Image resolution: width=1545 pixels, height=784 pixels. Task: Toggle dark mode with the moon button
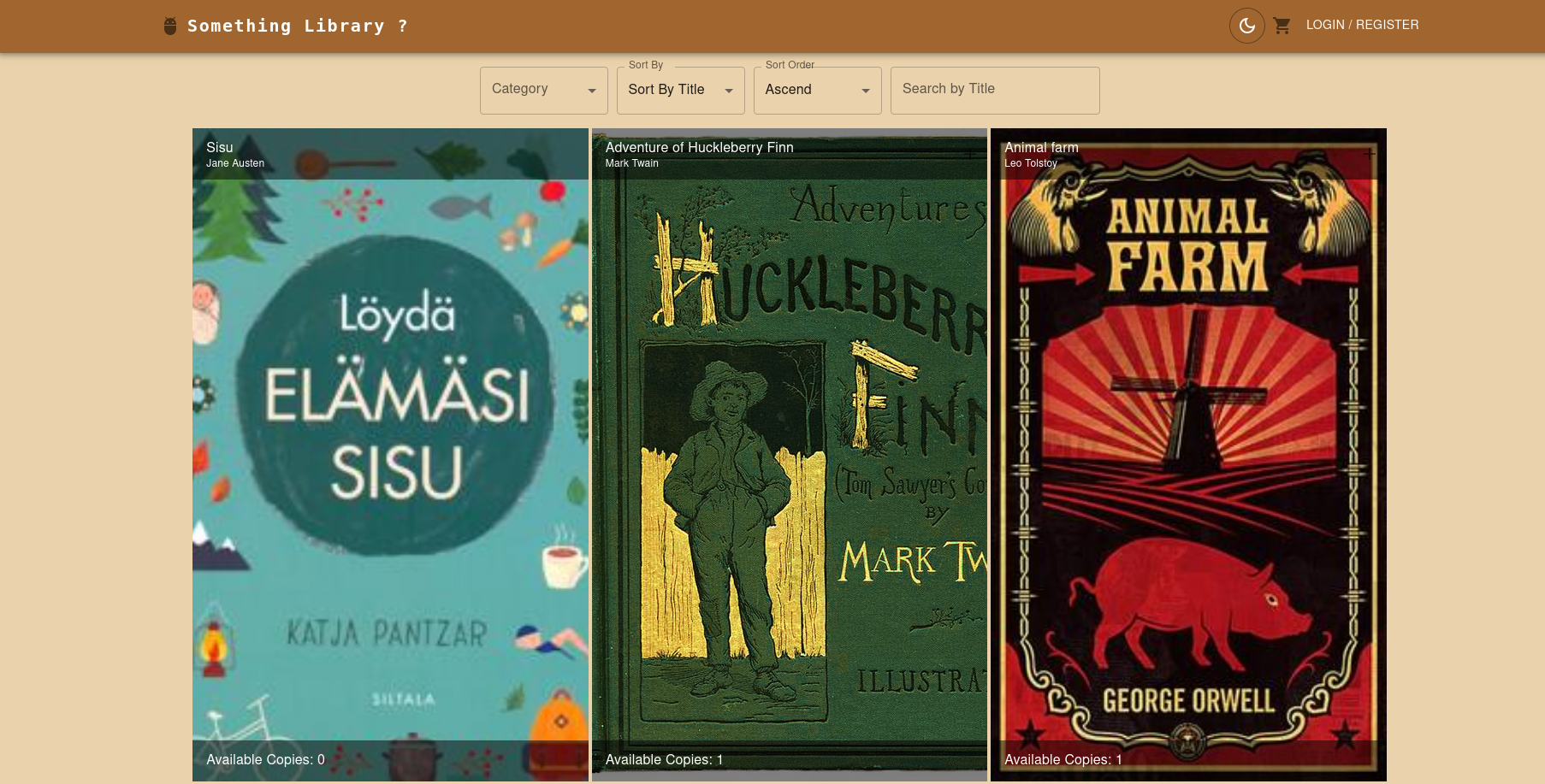[x=1246, y=26]
